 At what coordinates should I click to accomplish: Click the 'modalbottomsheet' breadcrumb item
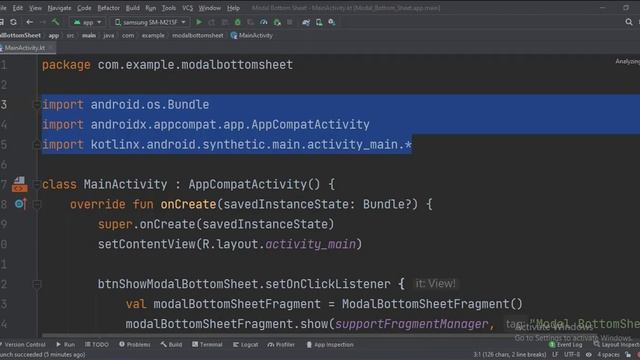(198, 36)
